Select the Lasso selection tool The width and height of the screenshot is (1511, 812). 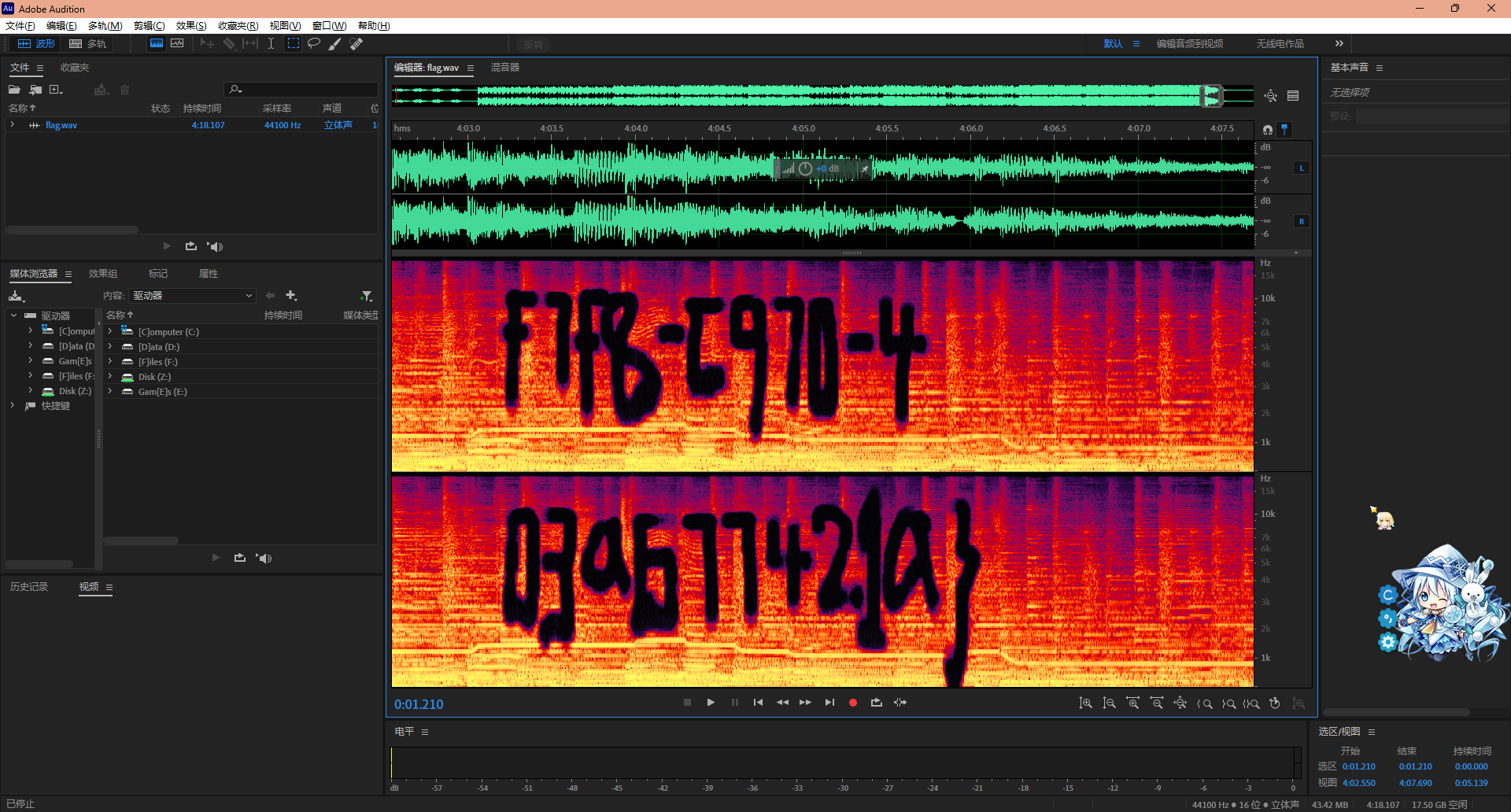(313, 43)
